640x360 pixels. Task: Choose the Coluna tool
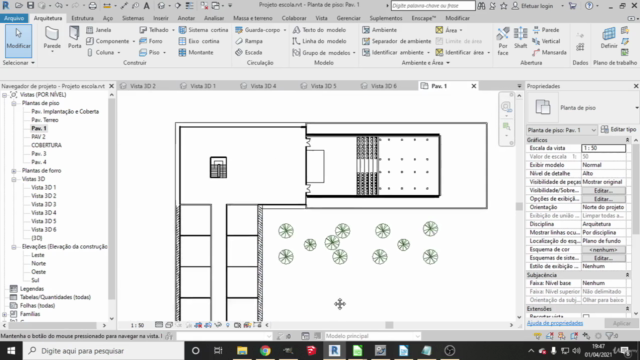point(100,52)
